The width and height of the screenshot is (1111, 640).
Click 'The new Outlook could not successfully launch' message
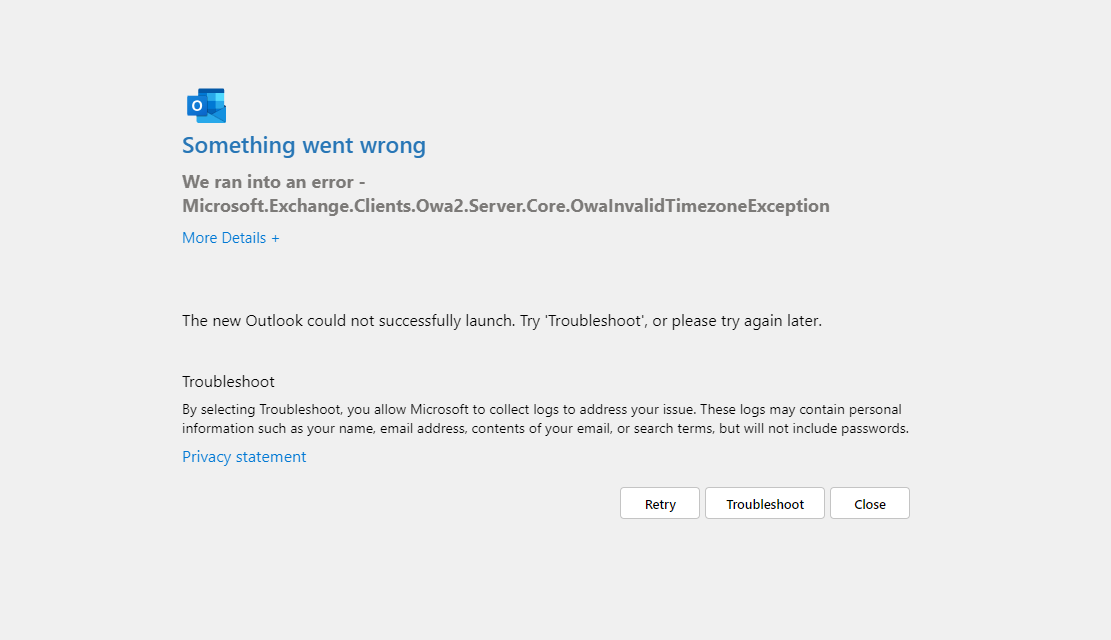click(502, 320)
